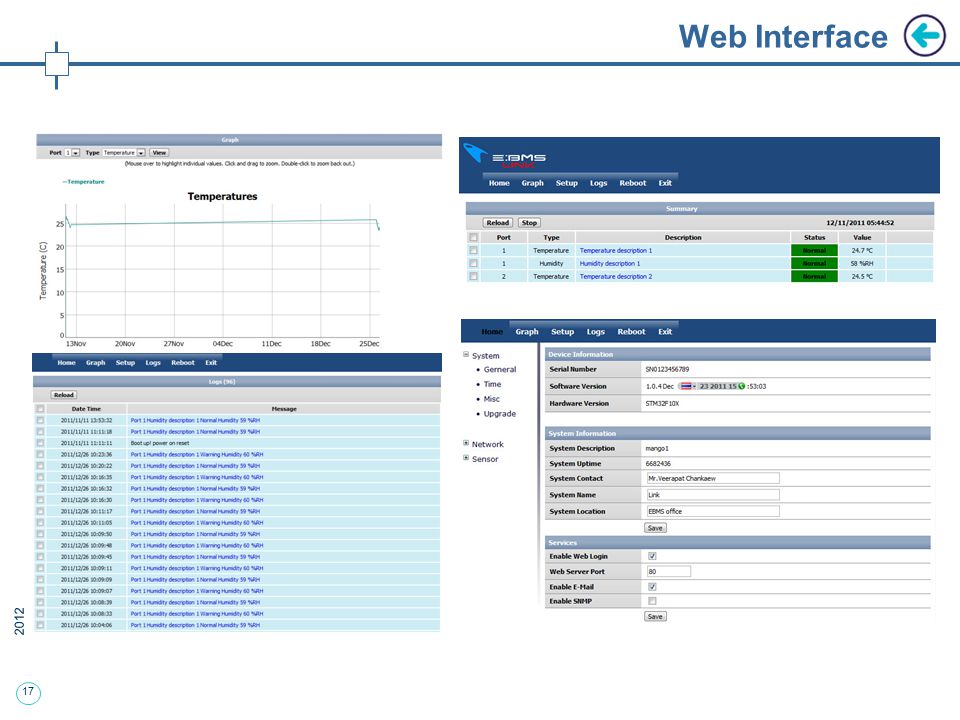This screenshot has width=960, height=720.
Task: Open Logs in the Device Information page menu
Action: (x=595, y=332)
